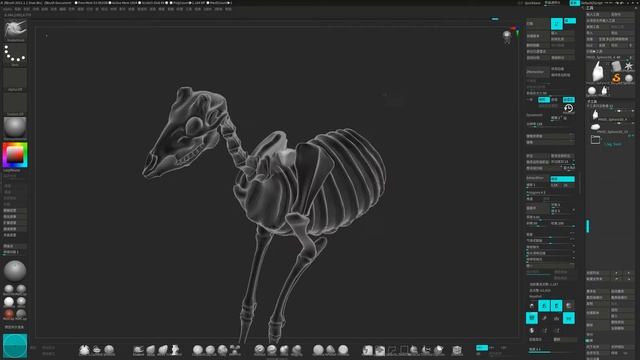Image resolution: width=640 pixels, height=360 pixels.
Task: Toggle the large cyan square button atop right tray
Action: coord(557,24)
